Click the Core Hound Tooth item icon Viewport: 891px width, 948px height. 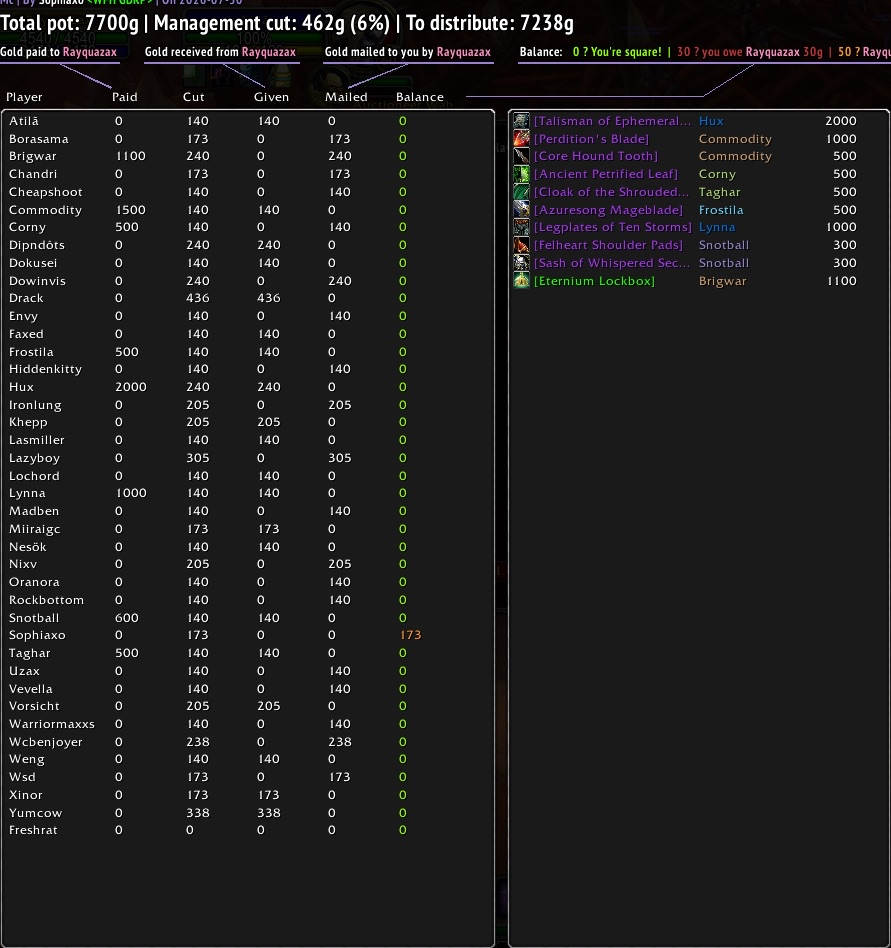click(x=521, y=156)
